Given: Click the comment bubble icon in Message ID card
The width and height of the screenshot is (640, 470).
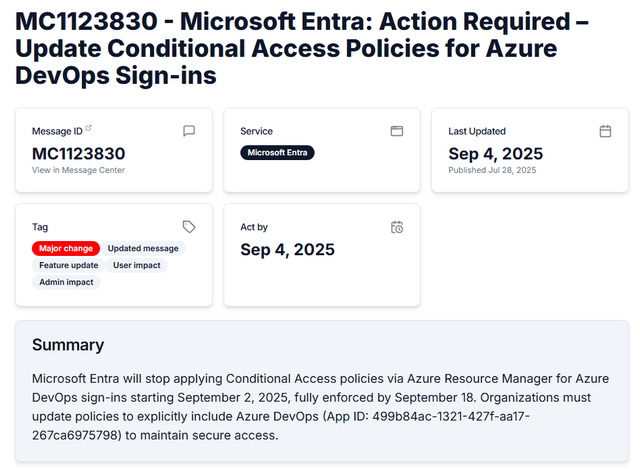Looking at the screenshot, I should pyautogui.click(x=189, y=131).
